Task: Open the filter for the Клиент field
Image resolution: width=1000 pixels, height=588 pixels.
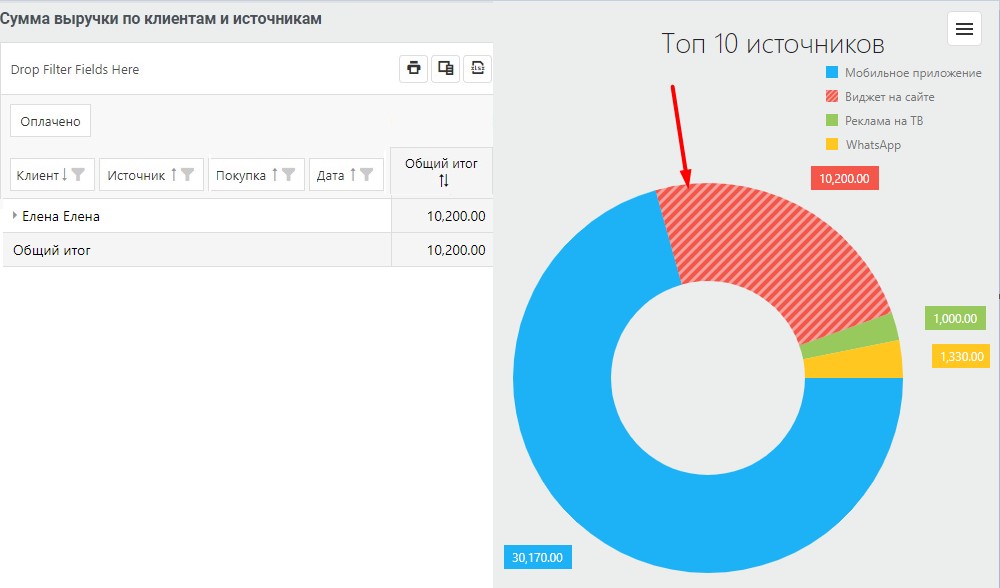Action: tap(78, 175)
